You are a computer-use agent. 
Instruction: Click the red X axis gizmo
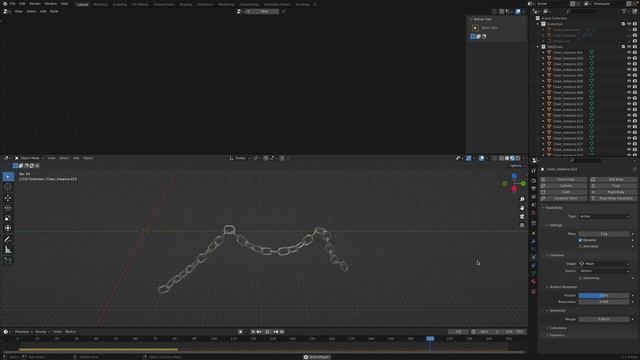pos(514,189)
